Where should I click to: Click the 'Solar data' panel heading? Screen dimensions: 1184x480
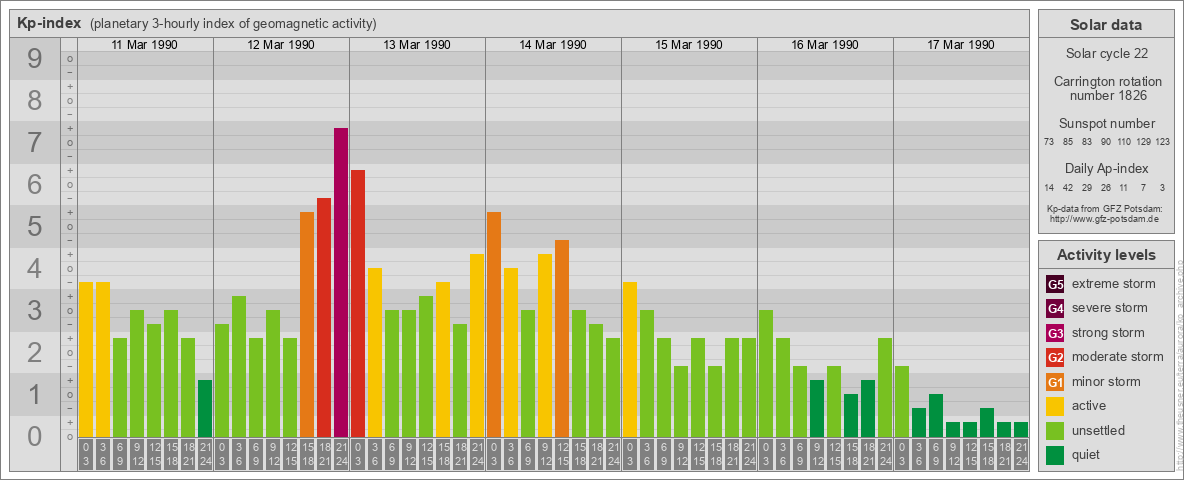point(1106,25)
